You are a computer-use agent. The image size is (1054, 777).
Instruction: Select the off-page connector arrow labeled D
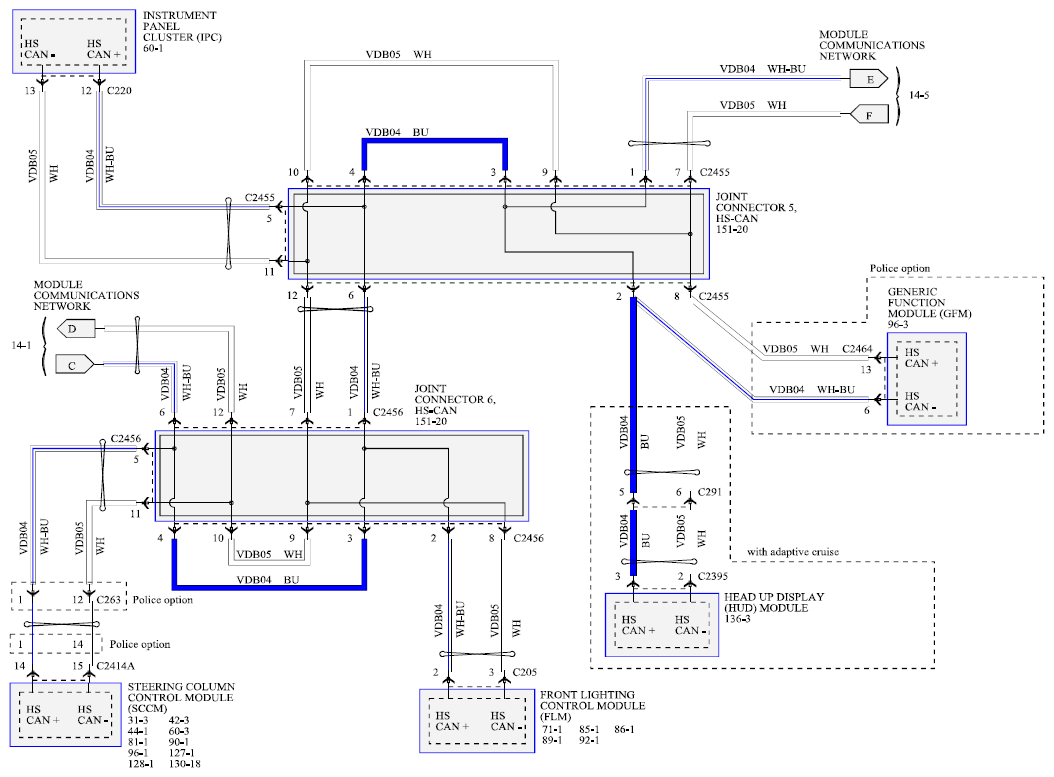coord(77,327)
